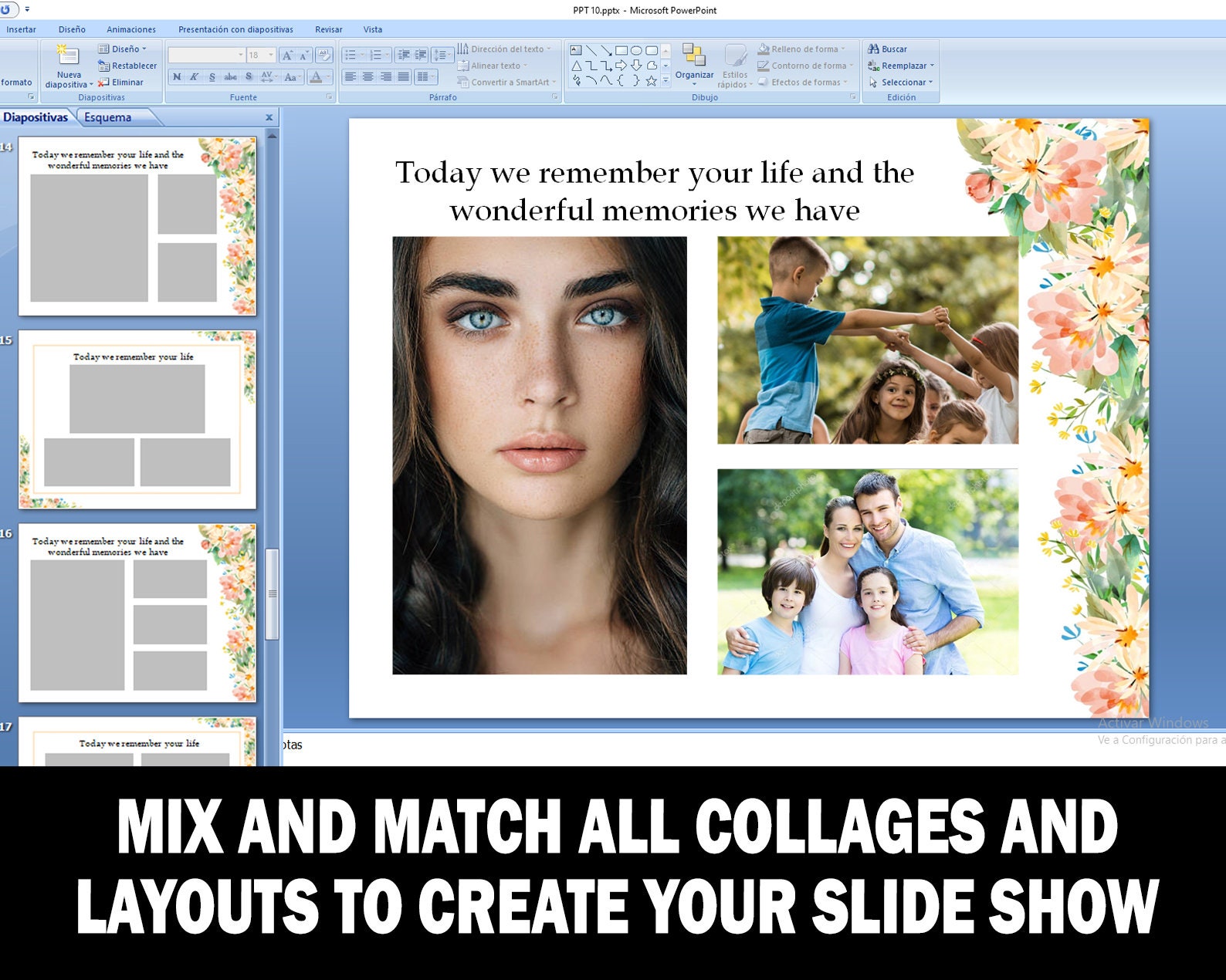Click the decrease font size icon
The image size is (1226, 980).
click(304, 55)
